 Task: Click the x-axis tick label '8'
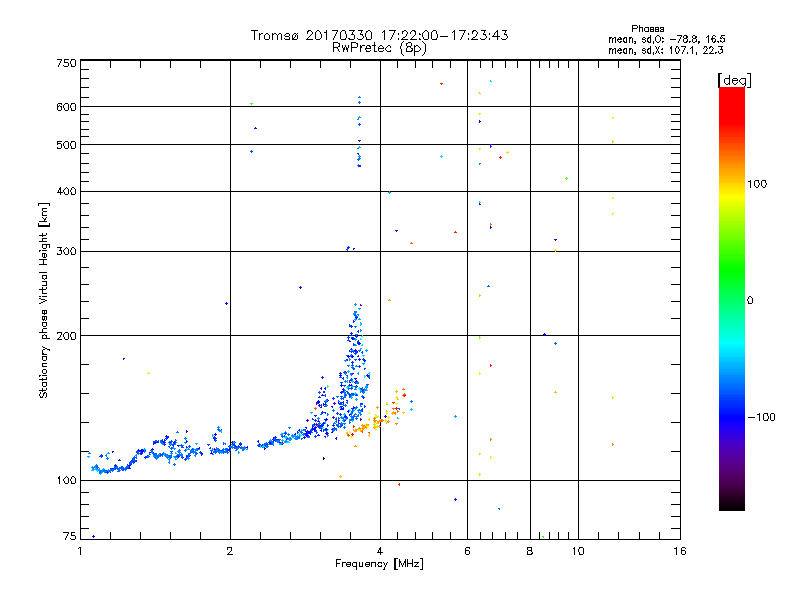point(530,551)
